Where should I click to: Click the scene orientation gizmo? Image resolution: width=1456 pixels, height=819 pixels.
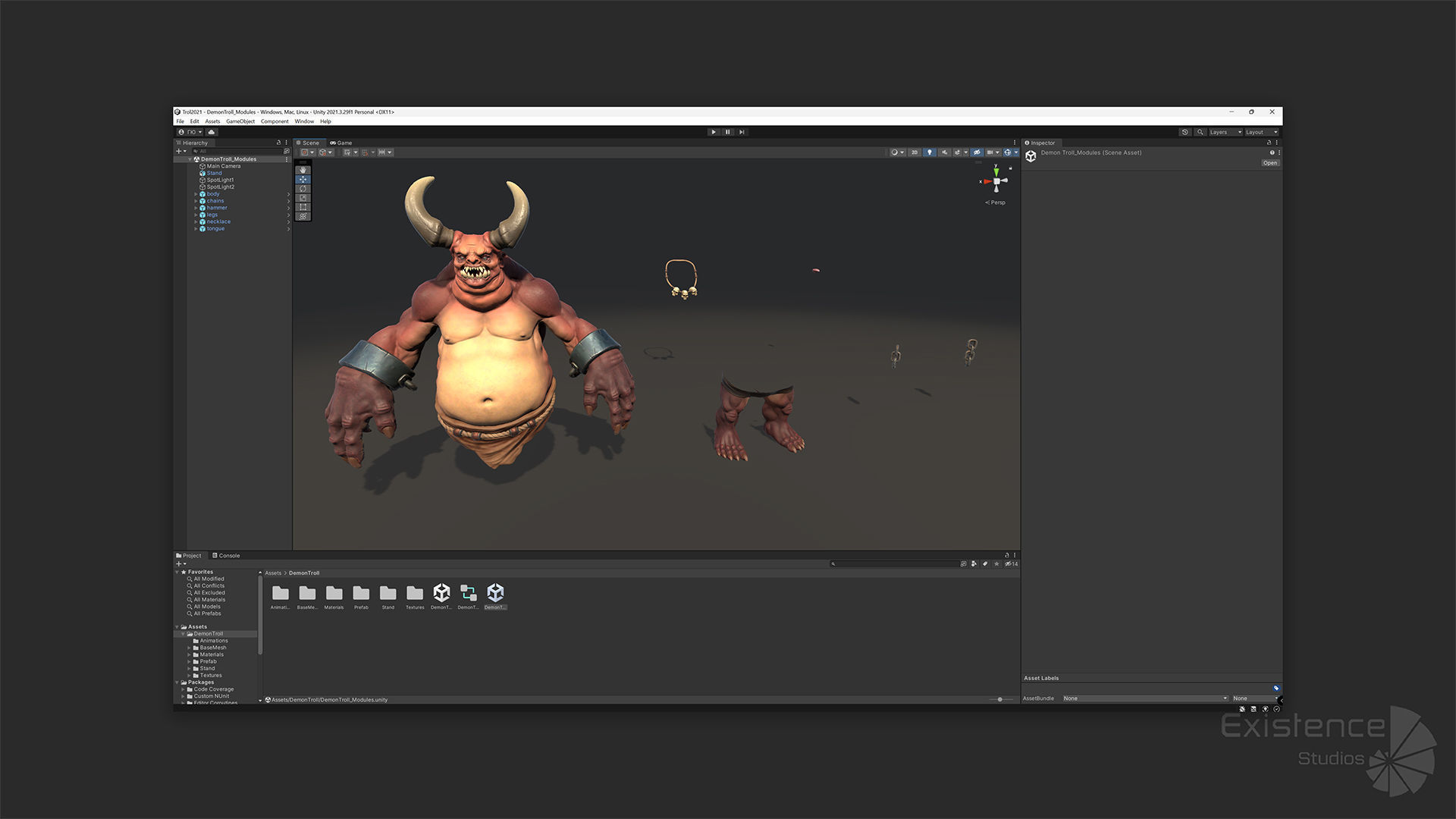tap(996, 181)
